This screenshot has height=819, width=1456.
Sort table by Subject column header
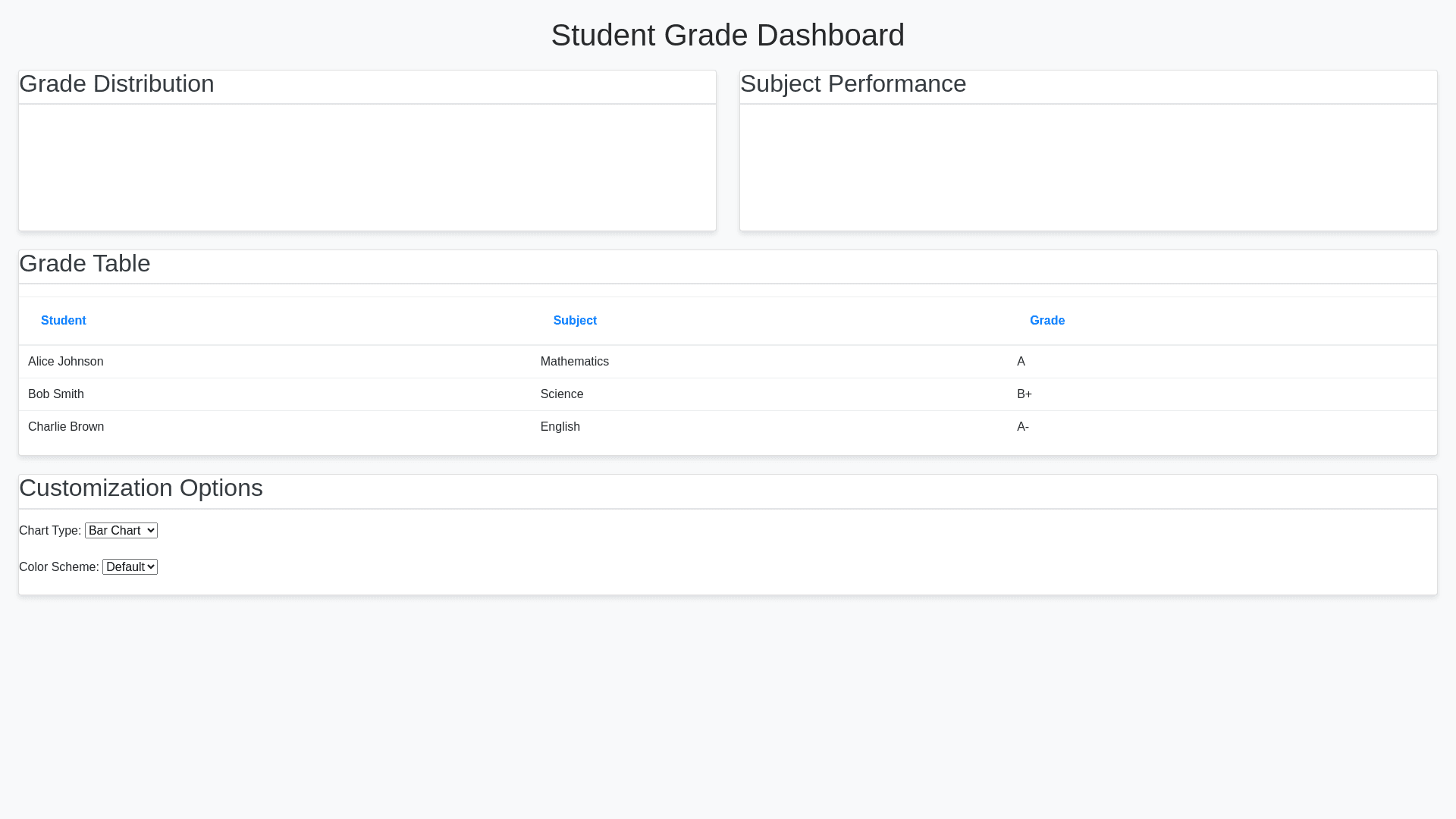(575, 321)
